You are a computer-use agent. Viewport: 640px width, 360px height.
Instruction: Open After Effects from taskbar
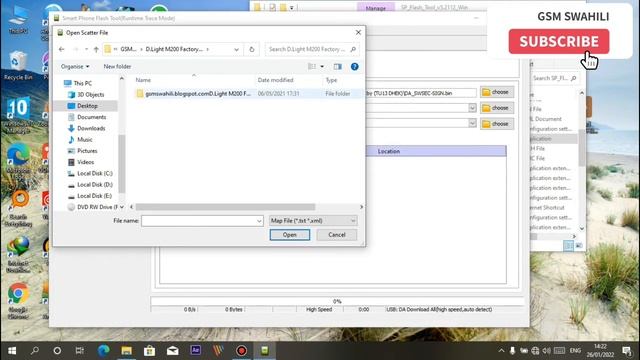[x=196, y=350]
